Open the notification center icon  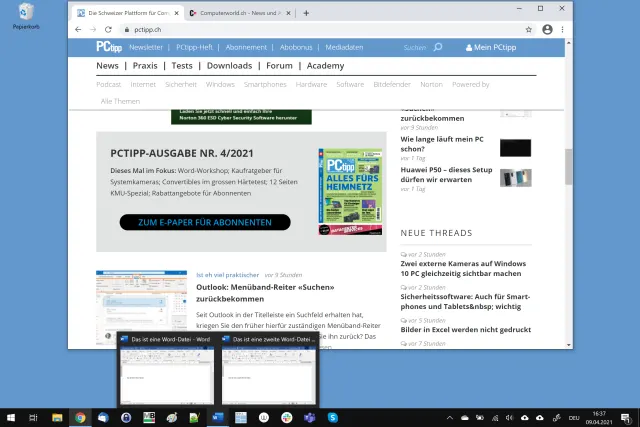(625, 418)
